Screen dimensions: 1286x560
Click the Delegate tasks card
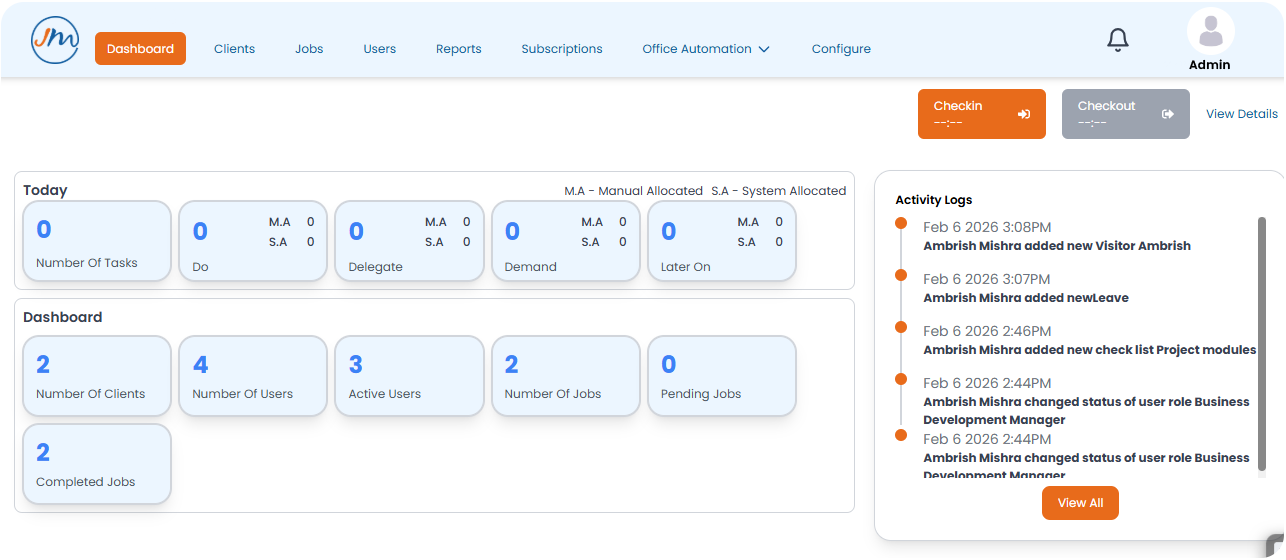pyautogui.click(x=409, y=241)
